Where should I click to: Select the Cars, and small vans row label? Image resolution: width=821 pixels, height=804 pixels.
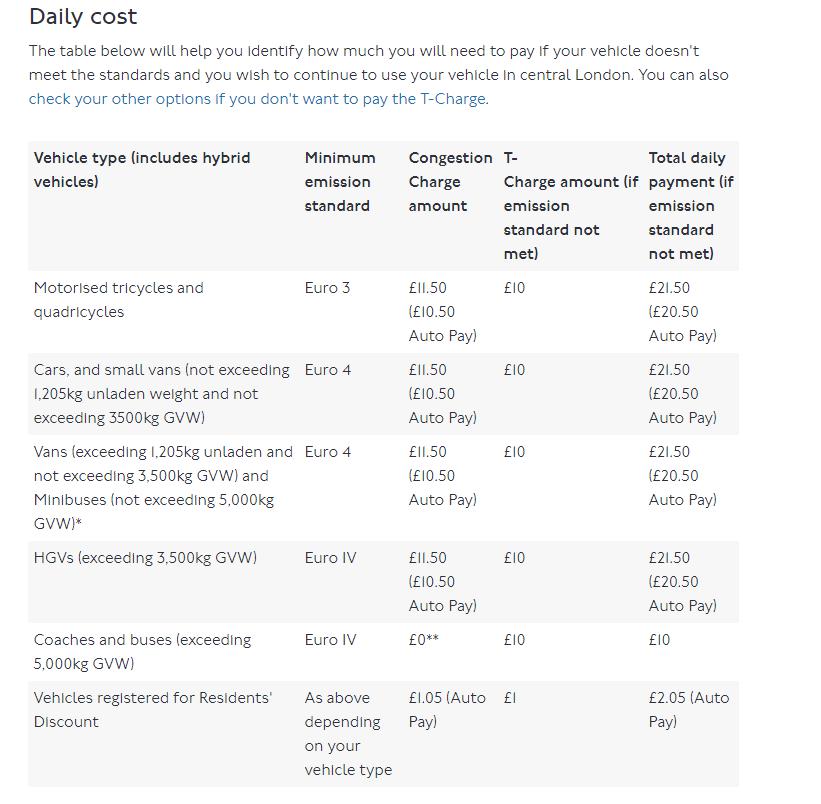(161, 394)
